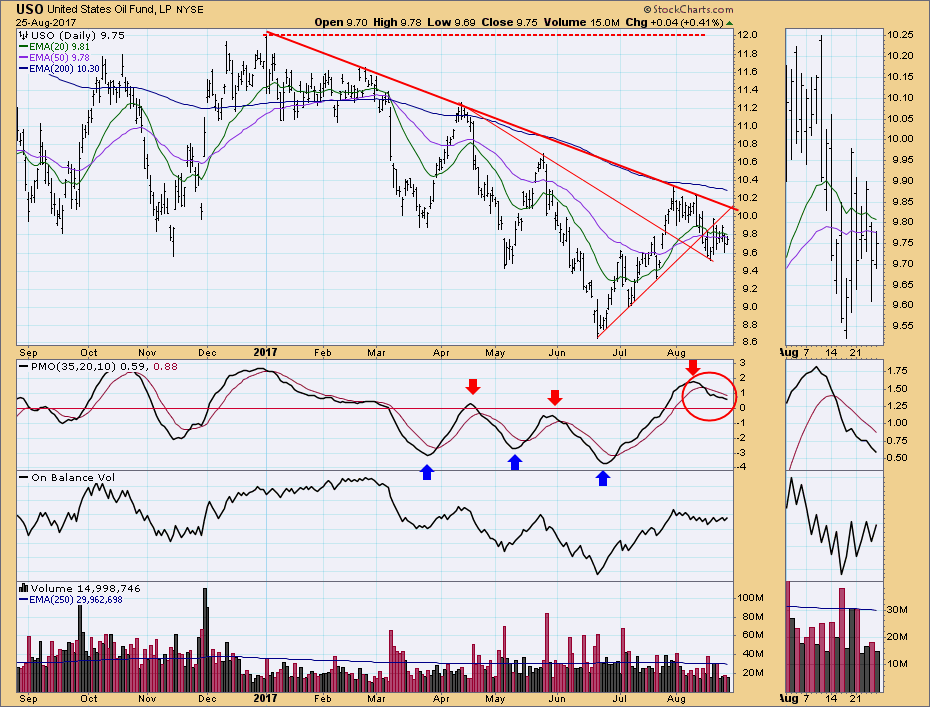Click the USO (Daily) 9.75 legend
This screenshot has height=707, width=930.
(x=72, y=36)
